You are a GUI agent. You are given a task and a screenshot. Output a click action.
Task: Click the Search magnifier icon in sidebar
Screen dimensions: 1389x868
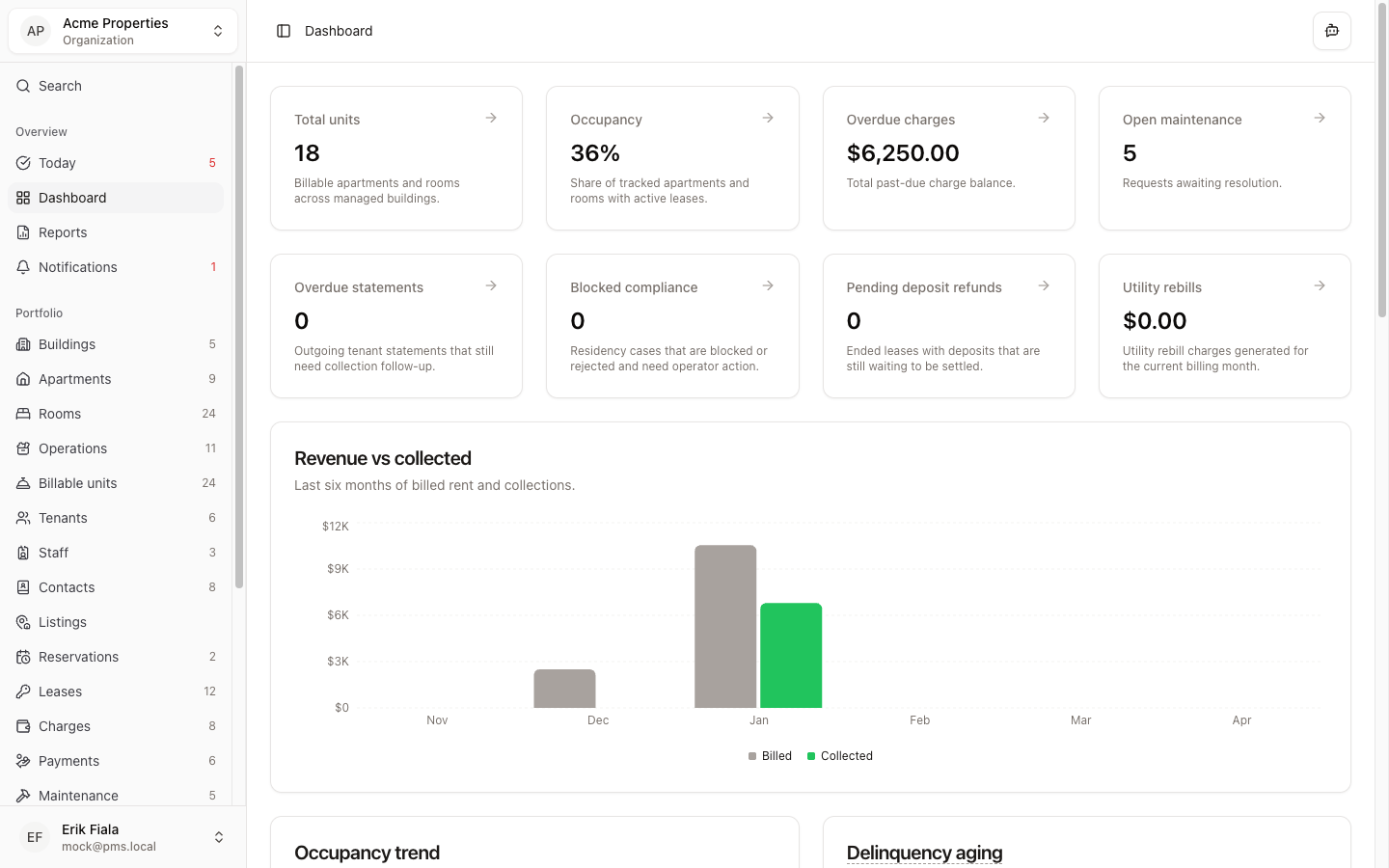point(23,85)
